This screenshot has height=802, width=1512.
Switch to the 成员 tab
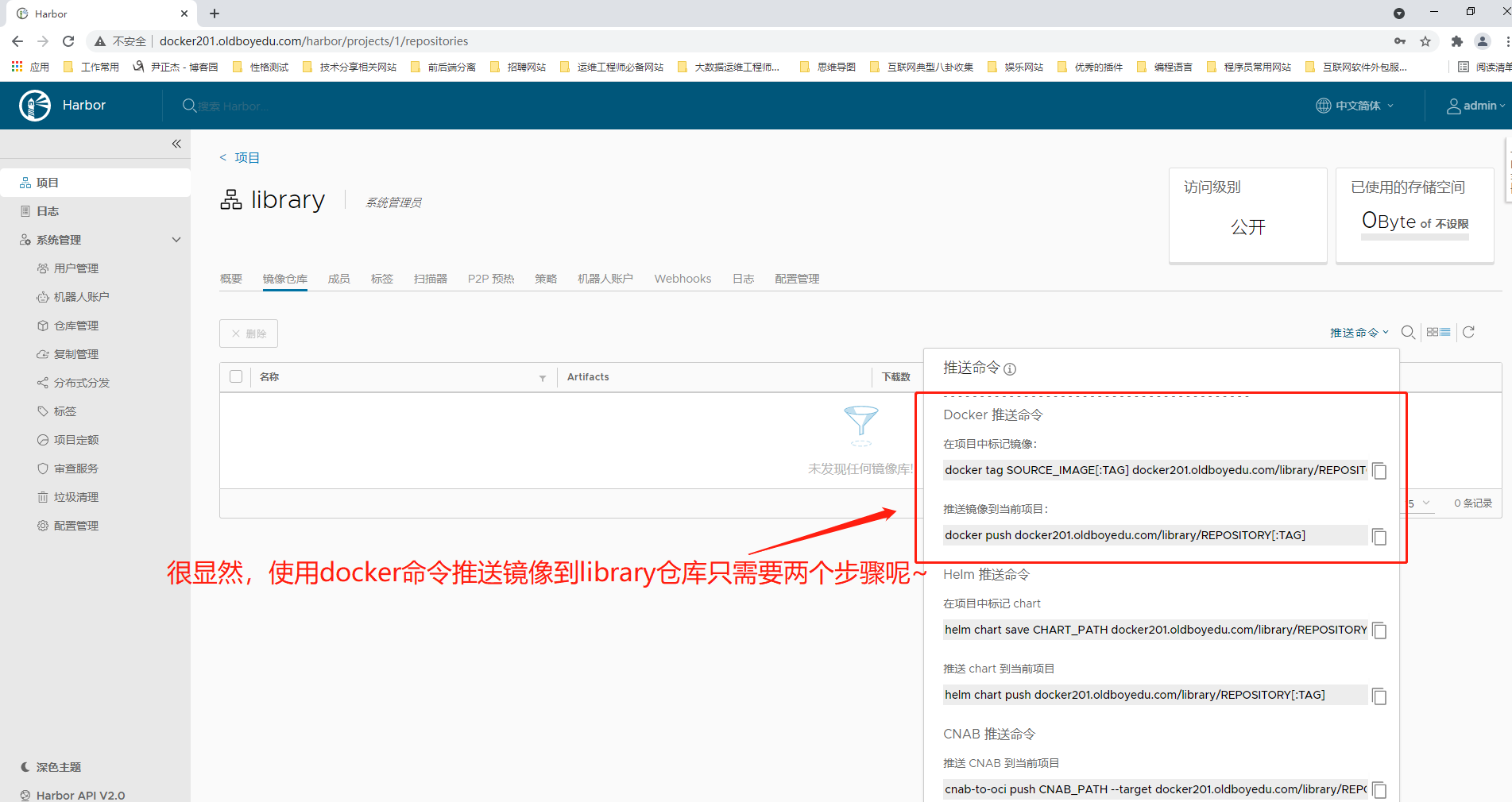[339, 279]
